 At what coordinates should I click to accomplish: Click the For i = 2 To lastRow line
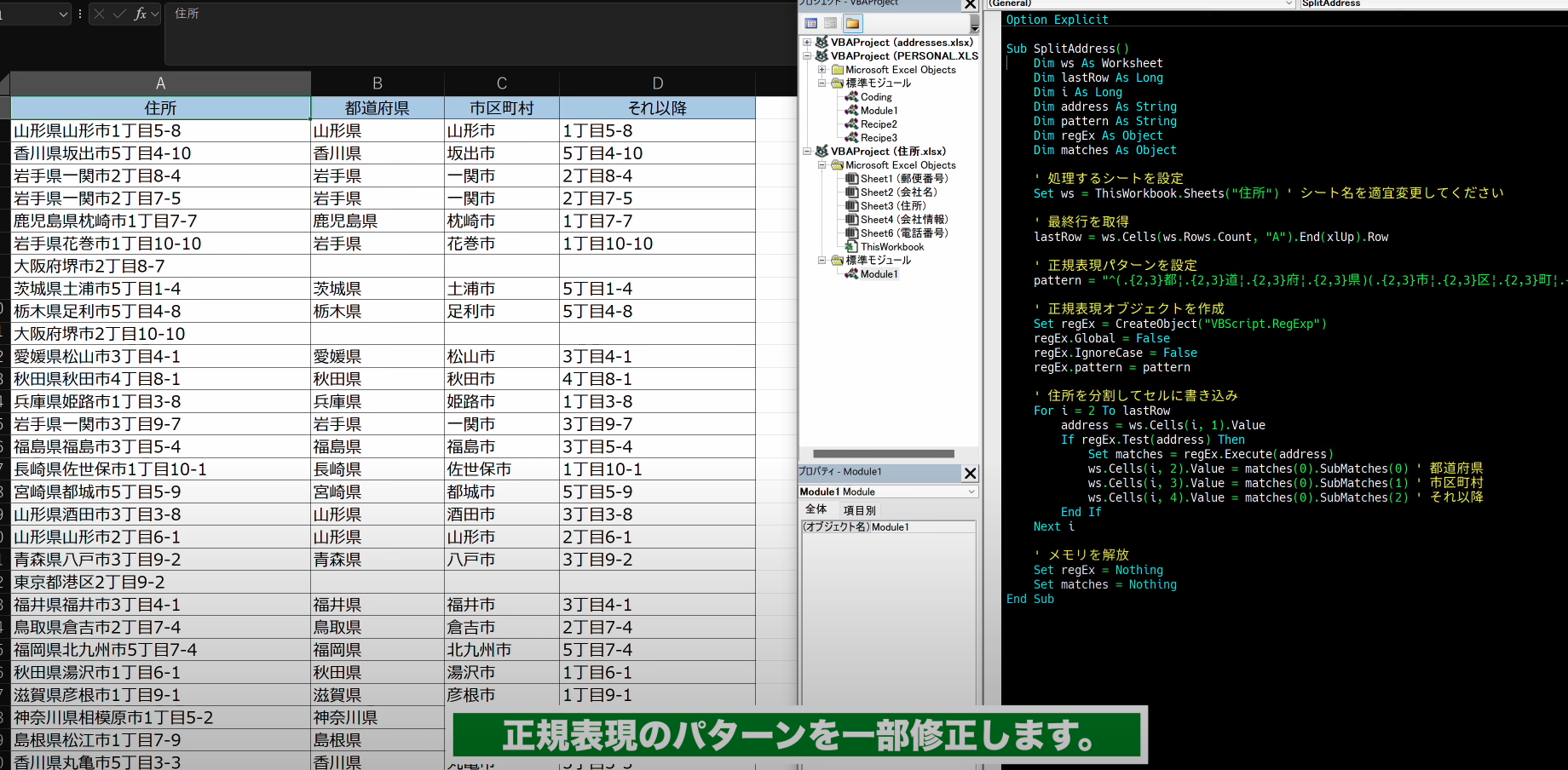(1102, 411)
